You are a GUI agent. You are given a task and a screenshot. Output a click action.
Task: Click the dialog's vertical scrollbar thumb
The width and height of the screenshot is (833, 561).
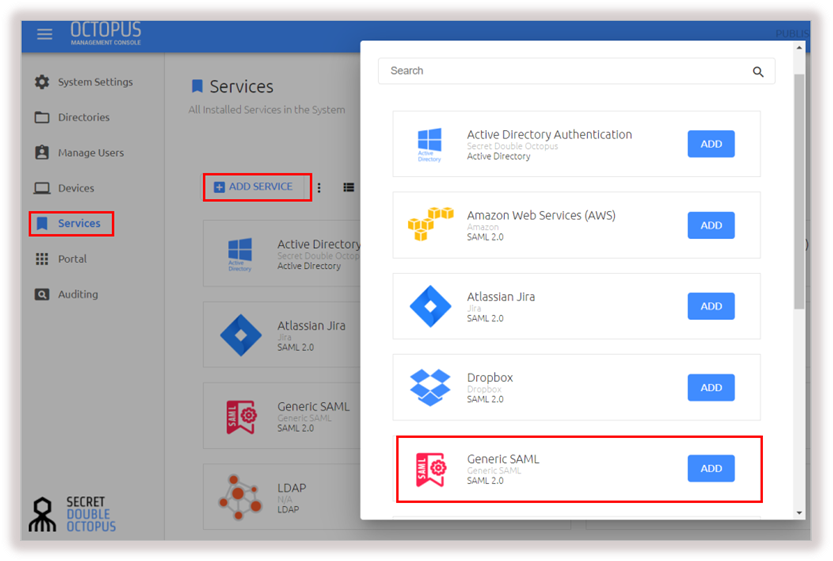pos(799,191)
